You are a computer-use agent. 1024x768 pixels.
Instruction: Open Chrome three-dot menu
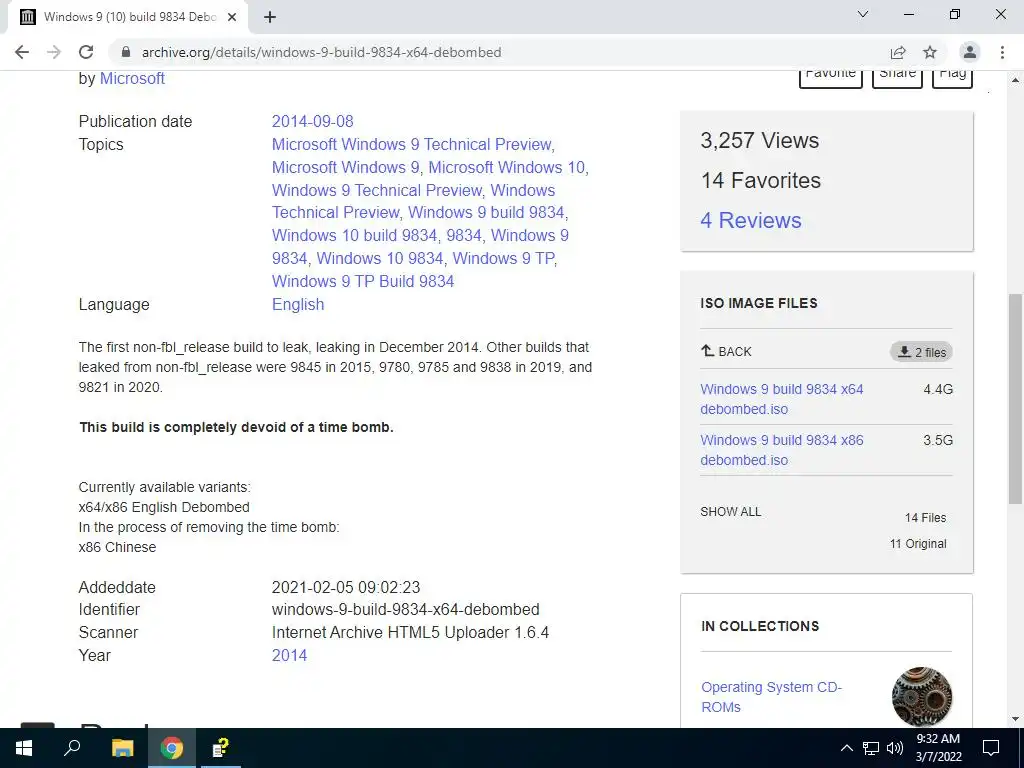[1002, 52]
